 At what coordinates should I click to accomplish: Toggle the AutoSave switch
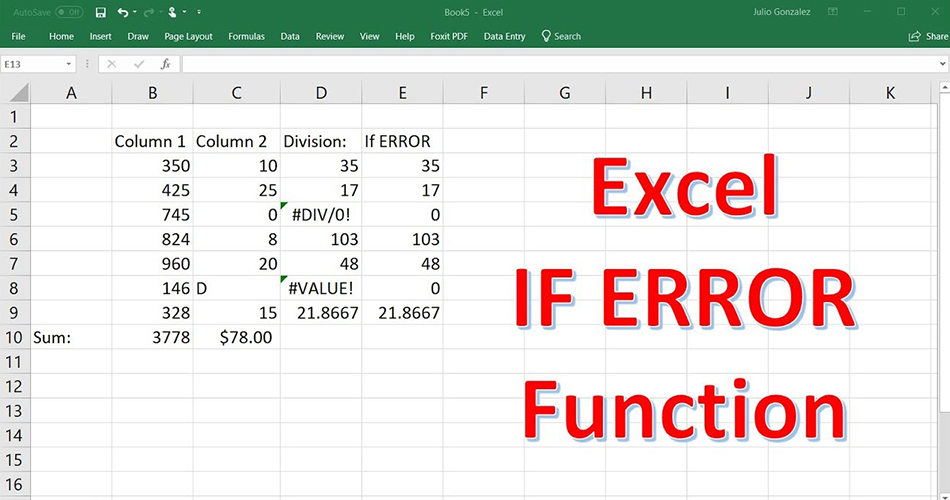point(69,12)
